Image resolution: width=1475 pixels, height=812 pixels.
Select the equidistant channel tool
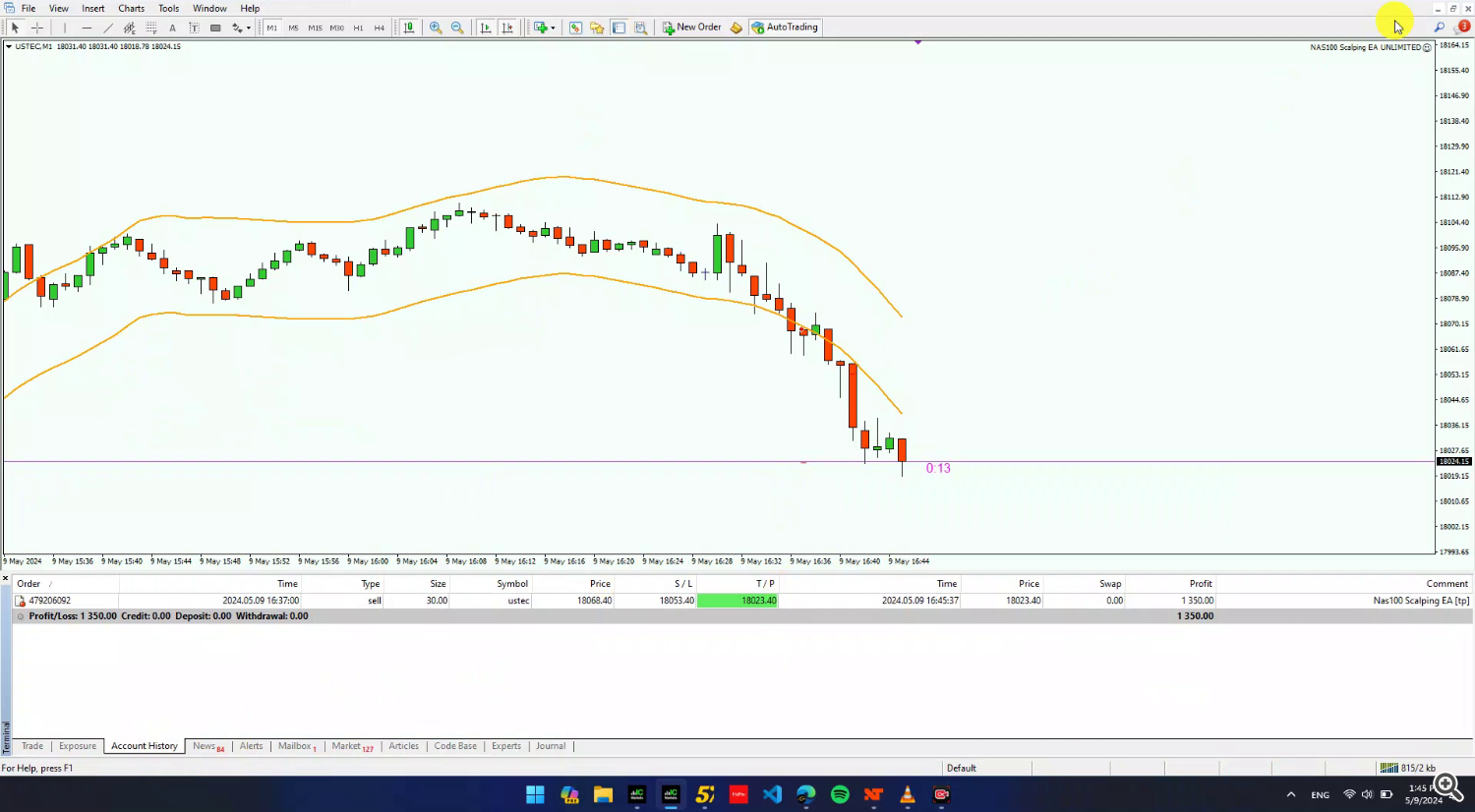click(x=130, y=28)
